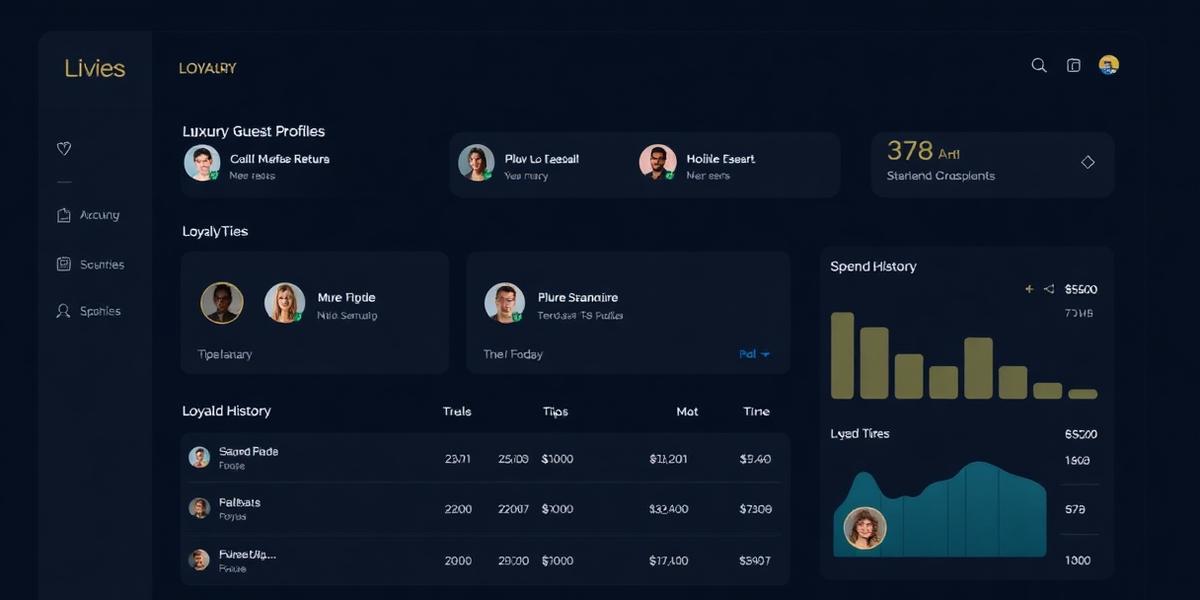Open Pluv Lo Feesall's avatar
Viewport: 1200px width, 600px height.
click(x=476, y=163)
